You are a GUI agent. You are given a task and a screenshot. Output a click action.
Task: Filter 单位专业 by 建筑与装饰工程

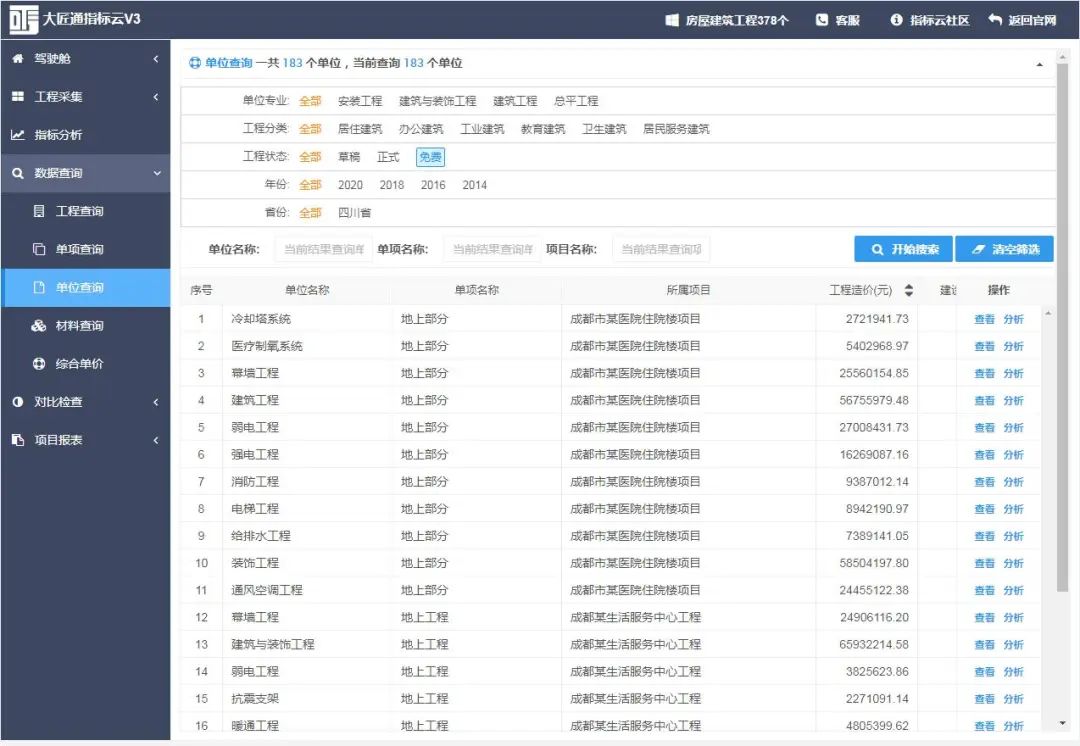(x=437, y=101)
